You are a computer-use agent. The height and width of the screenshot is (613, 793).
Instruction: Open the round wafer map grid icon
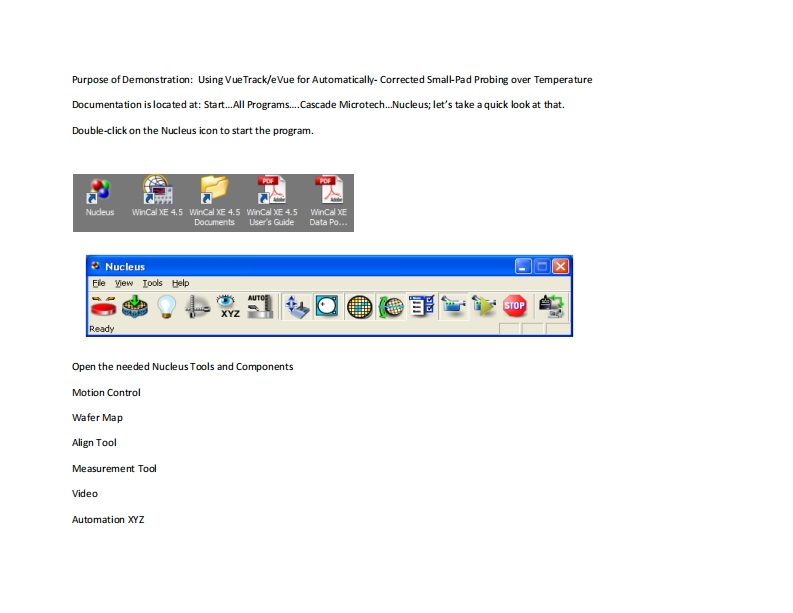click(359, 307)
